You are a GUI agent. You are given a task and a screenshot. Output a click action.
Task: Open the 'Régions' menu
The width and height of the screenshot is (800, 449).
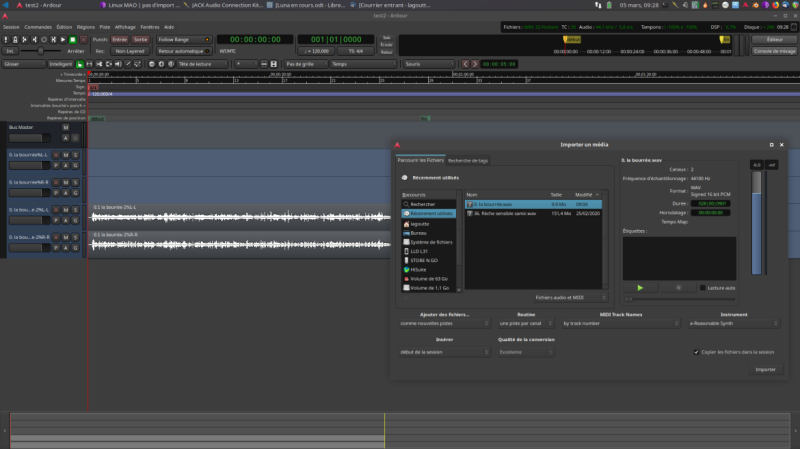[86, 27]
